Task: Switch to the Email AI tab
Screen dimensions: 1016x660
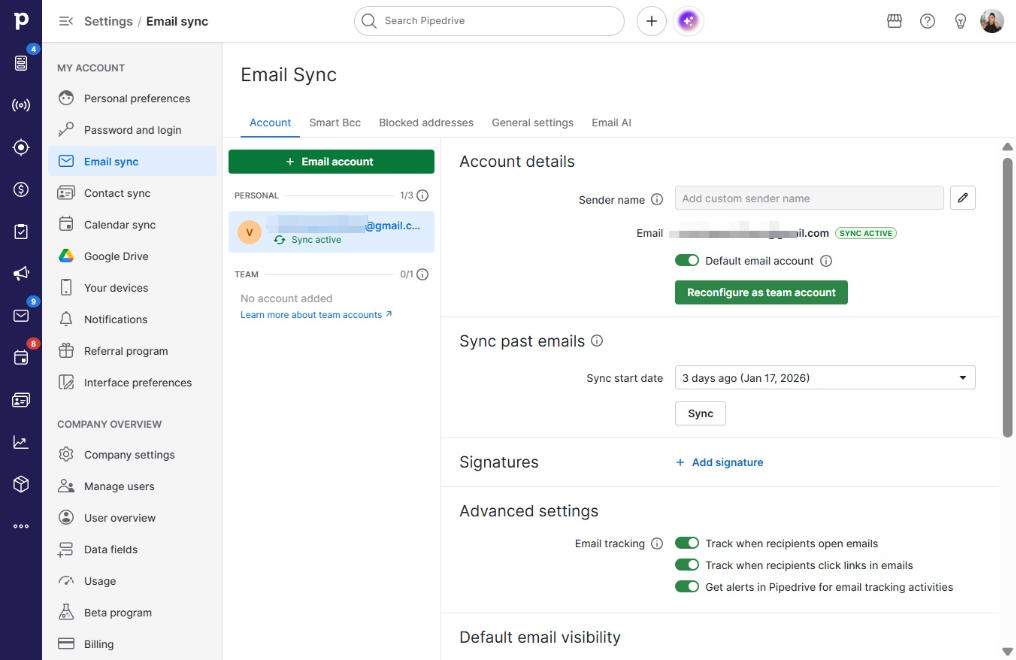Action: tap(611, 122)
